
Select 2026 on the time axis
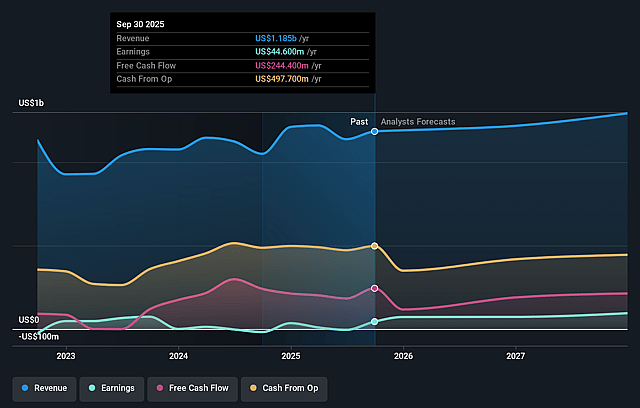(404, 355)
